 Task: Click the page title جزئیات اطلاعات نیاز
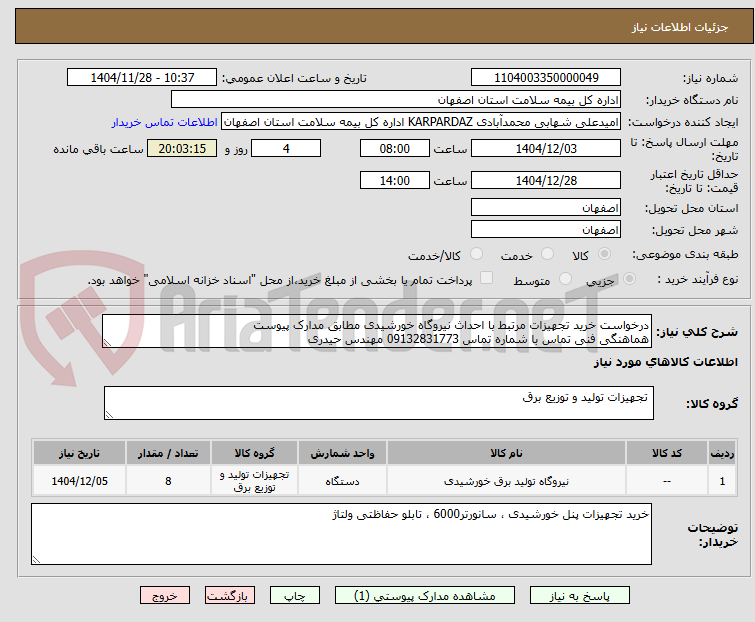click(679, 27)
